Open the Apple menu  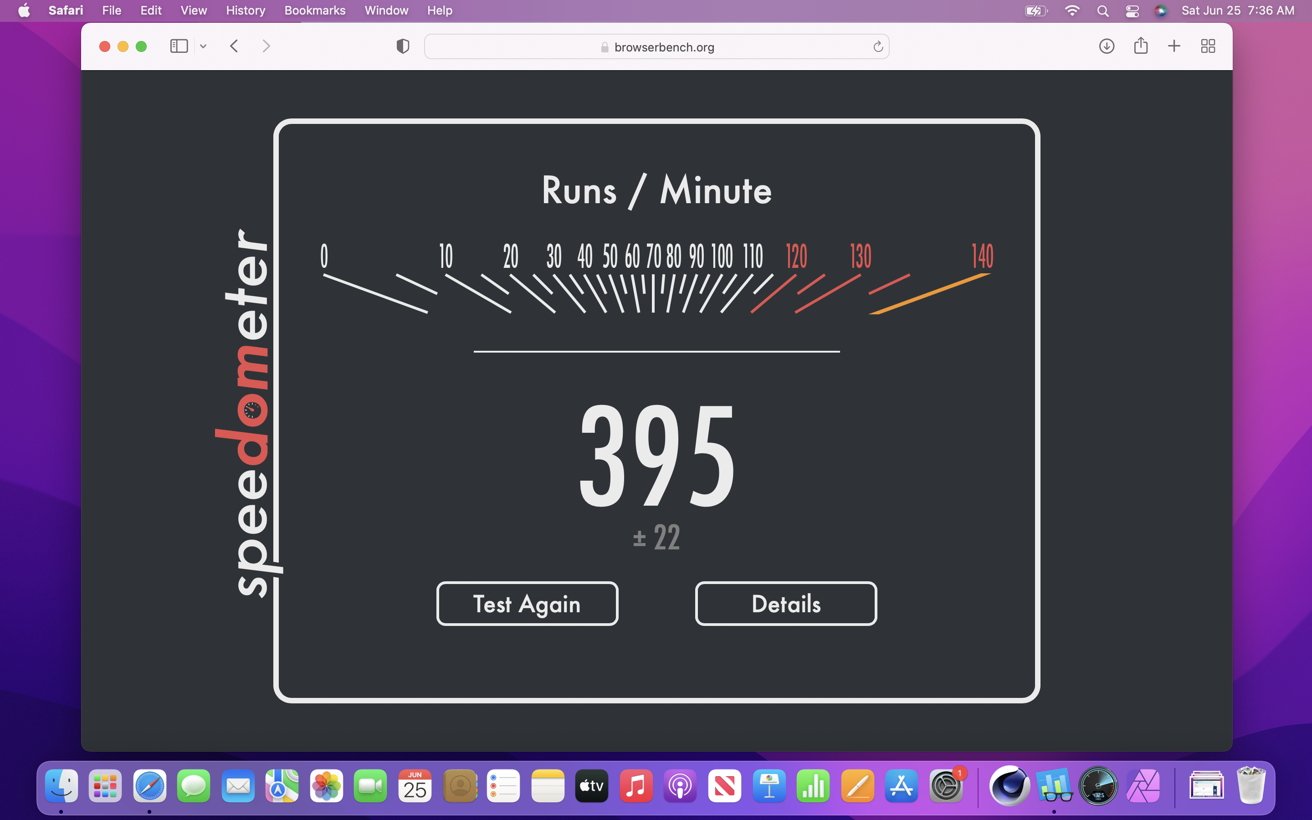(x=24, y=10)
